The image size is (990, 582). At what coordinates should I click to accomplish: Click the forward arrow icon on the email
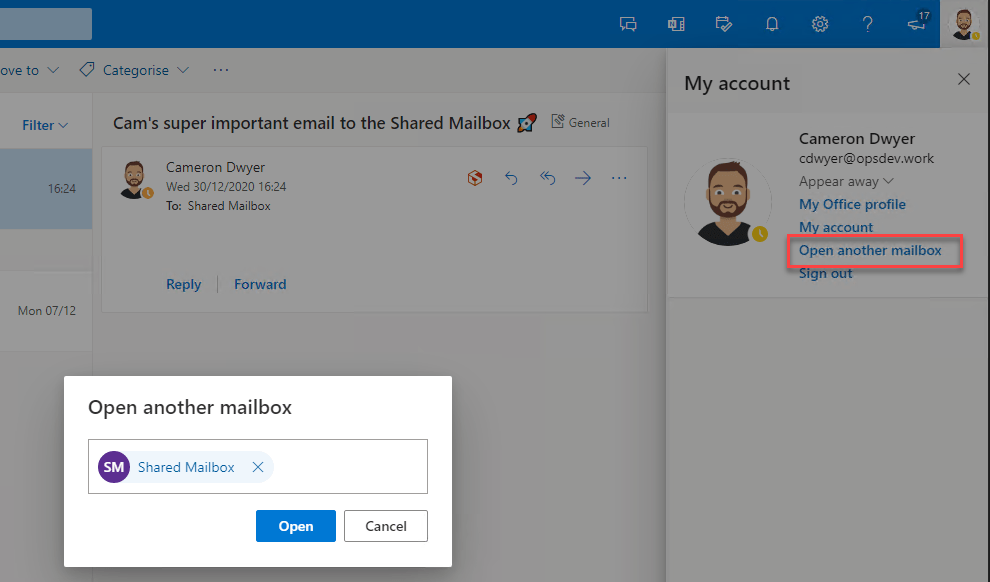click(583, 178)
